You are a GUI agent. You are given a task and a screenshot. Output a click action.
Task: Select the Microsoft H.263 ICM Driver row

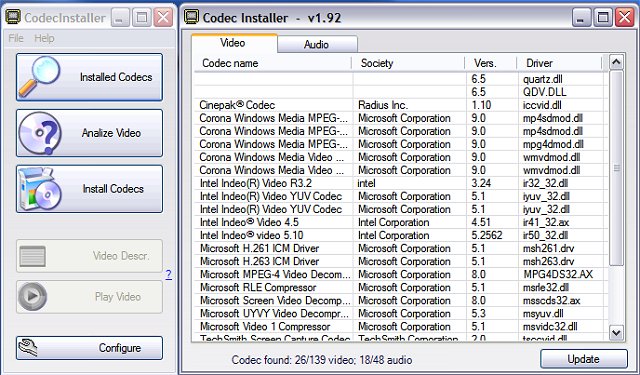coord(400,262)
